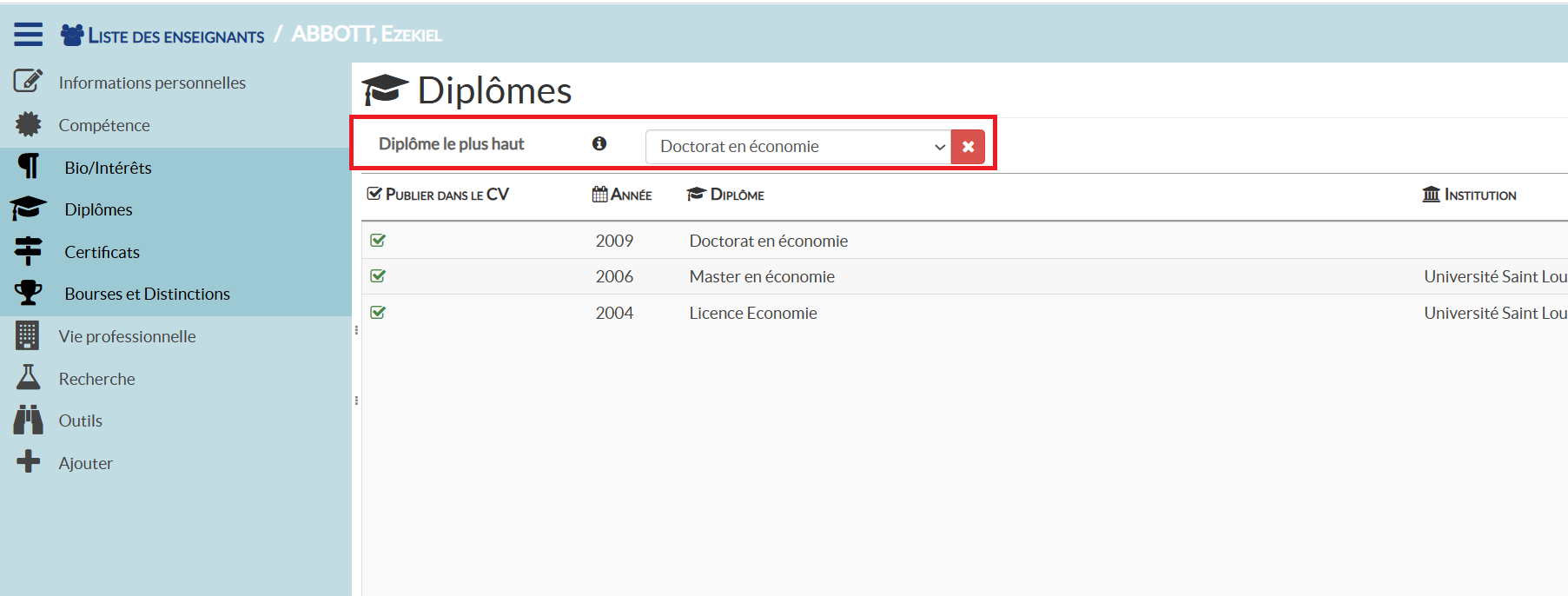Go to Liste des enseignants breadcrumb
The width and height of the screenshot is (1568, 596).
pos(175,36)
